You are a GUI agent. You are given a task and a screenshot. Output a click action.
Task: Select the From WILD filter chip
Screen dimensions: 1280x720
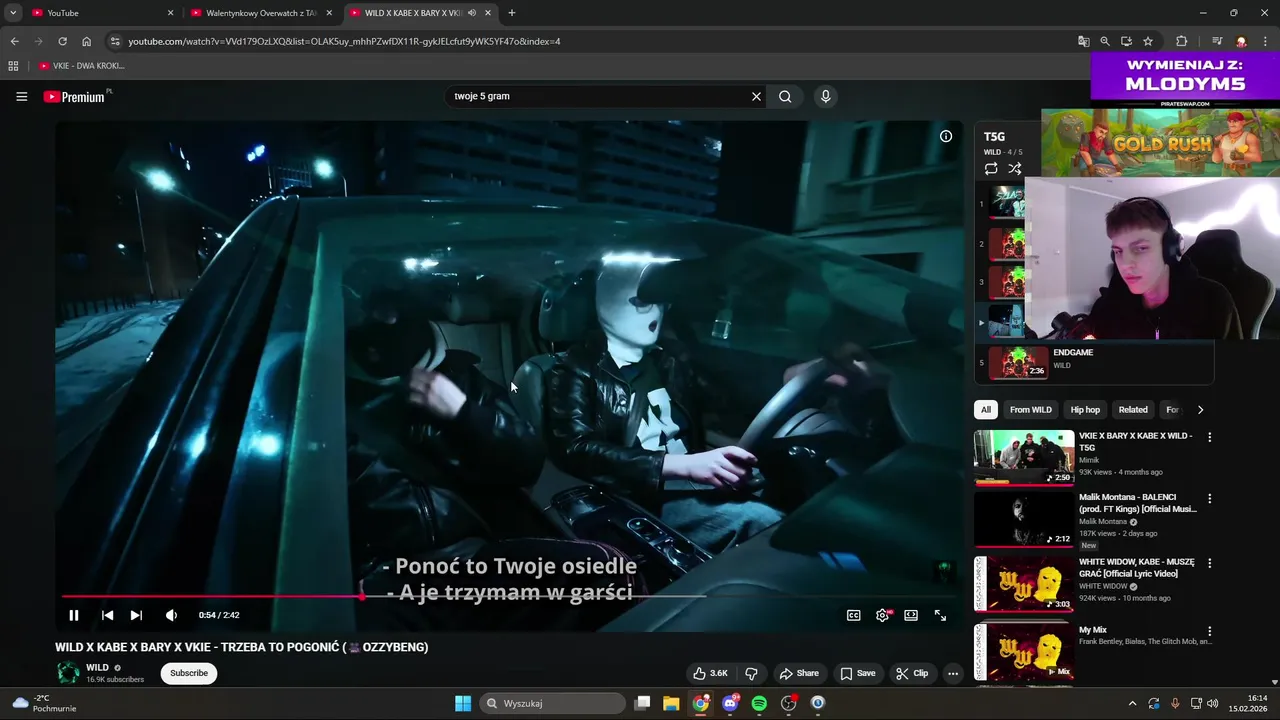1031,409
